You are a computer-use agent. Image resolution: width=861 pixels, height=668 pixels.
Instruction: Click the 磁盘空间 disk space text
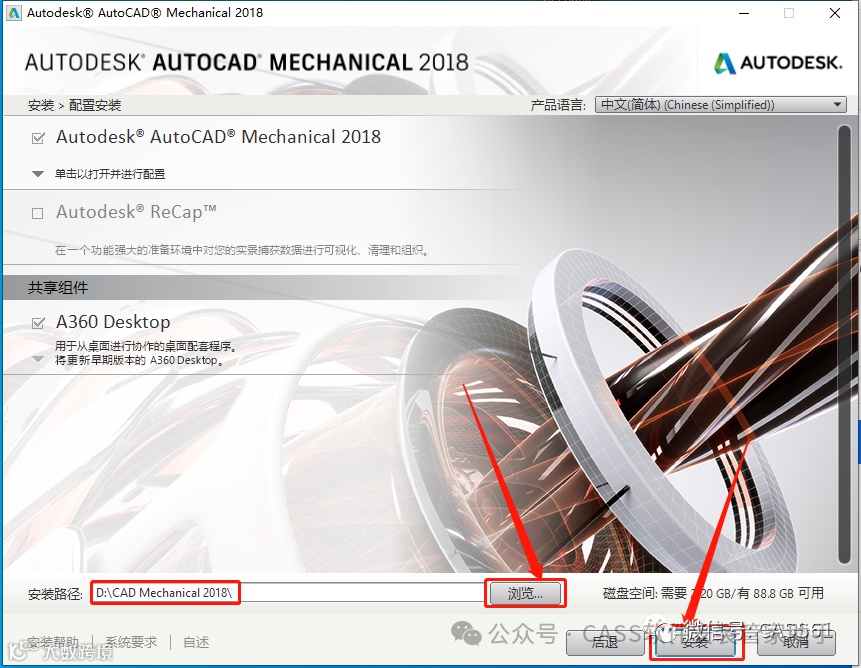point(713,593)
